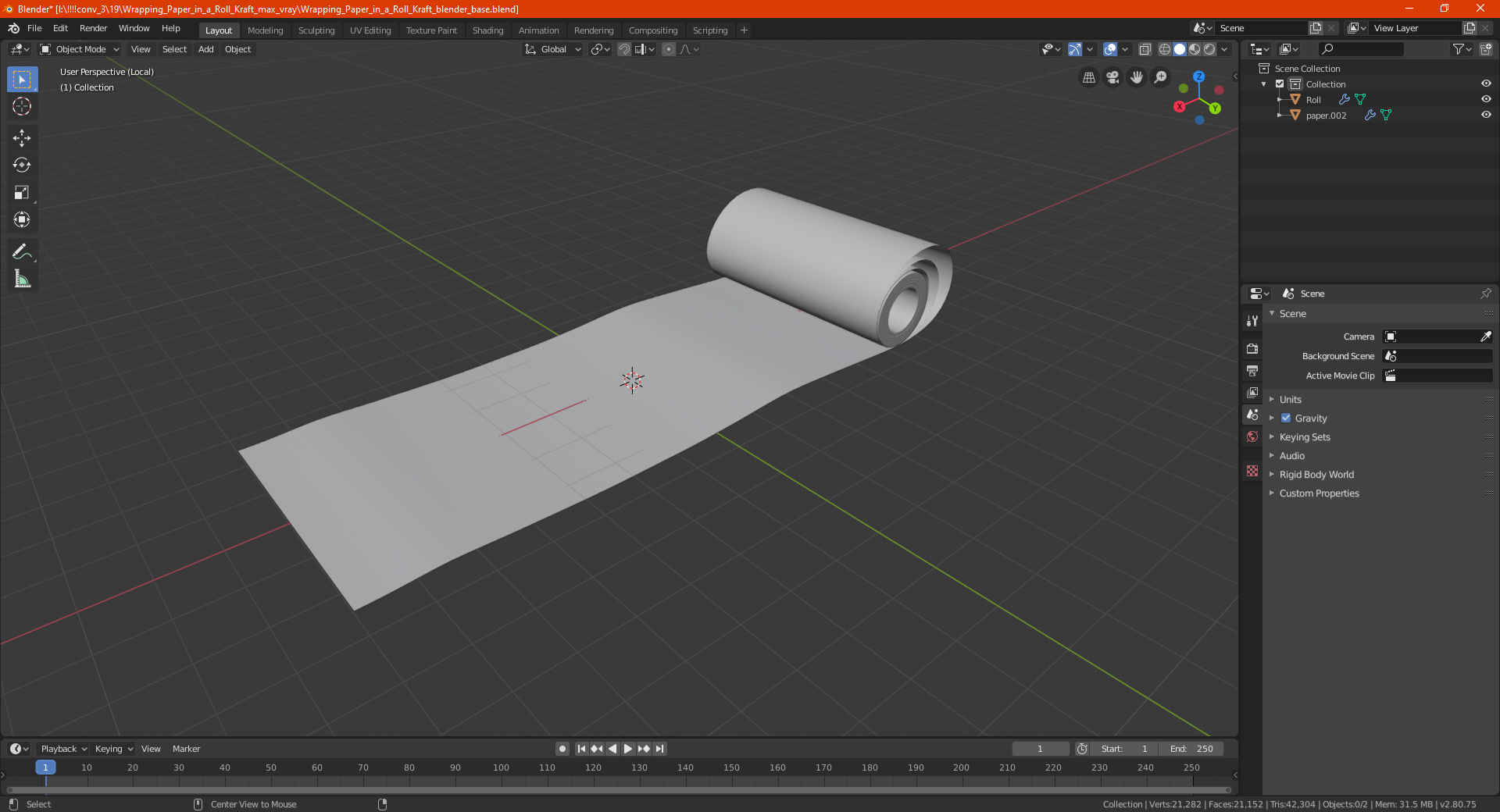Screen dimensions: 1500x812
Task: Jump to the animation start frame
Action: click(x=581, y=749)
